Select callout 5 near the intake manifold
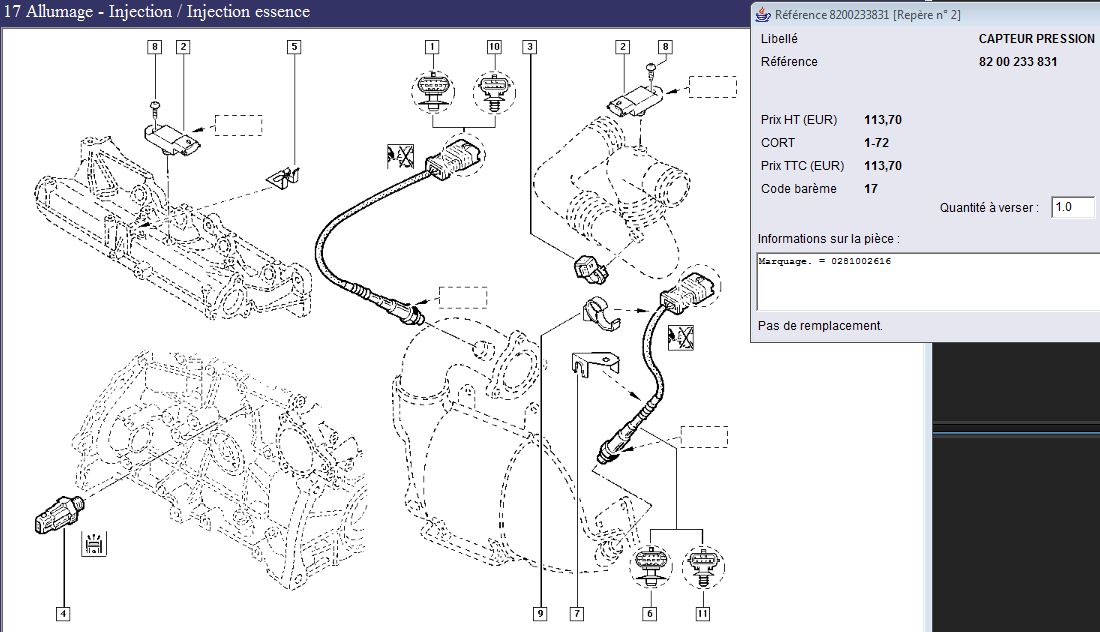This screenshot has width=1100, height=632. click(x=294, y=47)
